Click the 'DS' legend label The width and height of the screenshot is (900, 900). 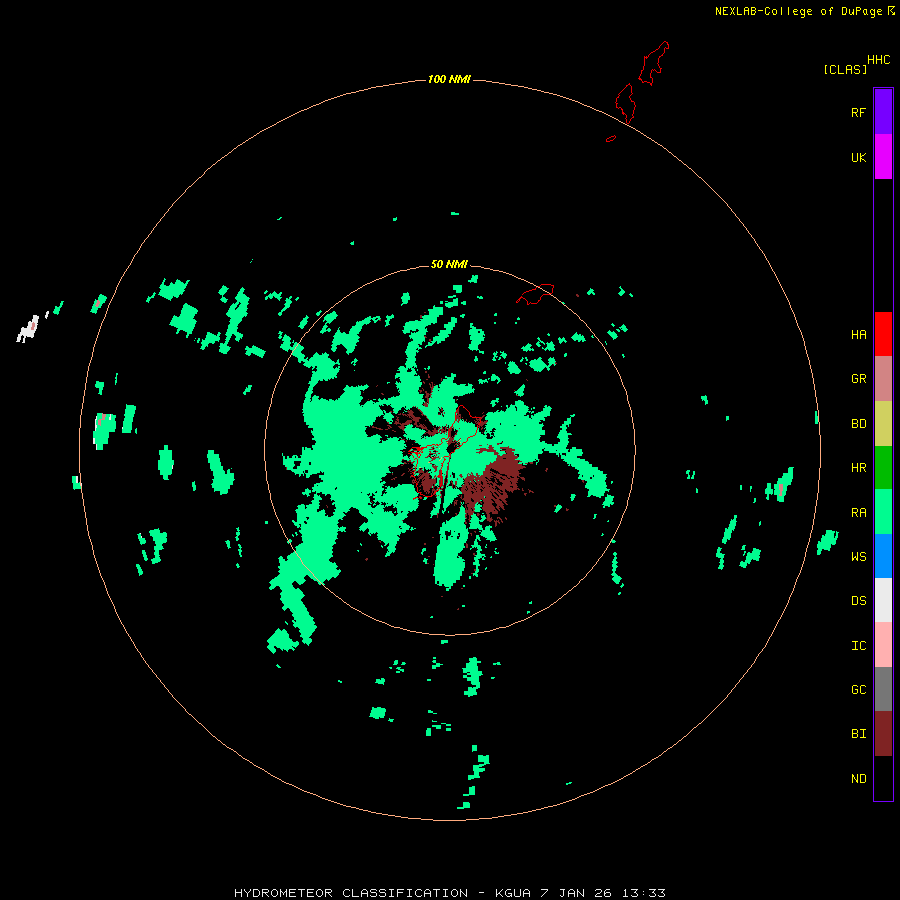[858, 601]
